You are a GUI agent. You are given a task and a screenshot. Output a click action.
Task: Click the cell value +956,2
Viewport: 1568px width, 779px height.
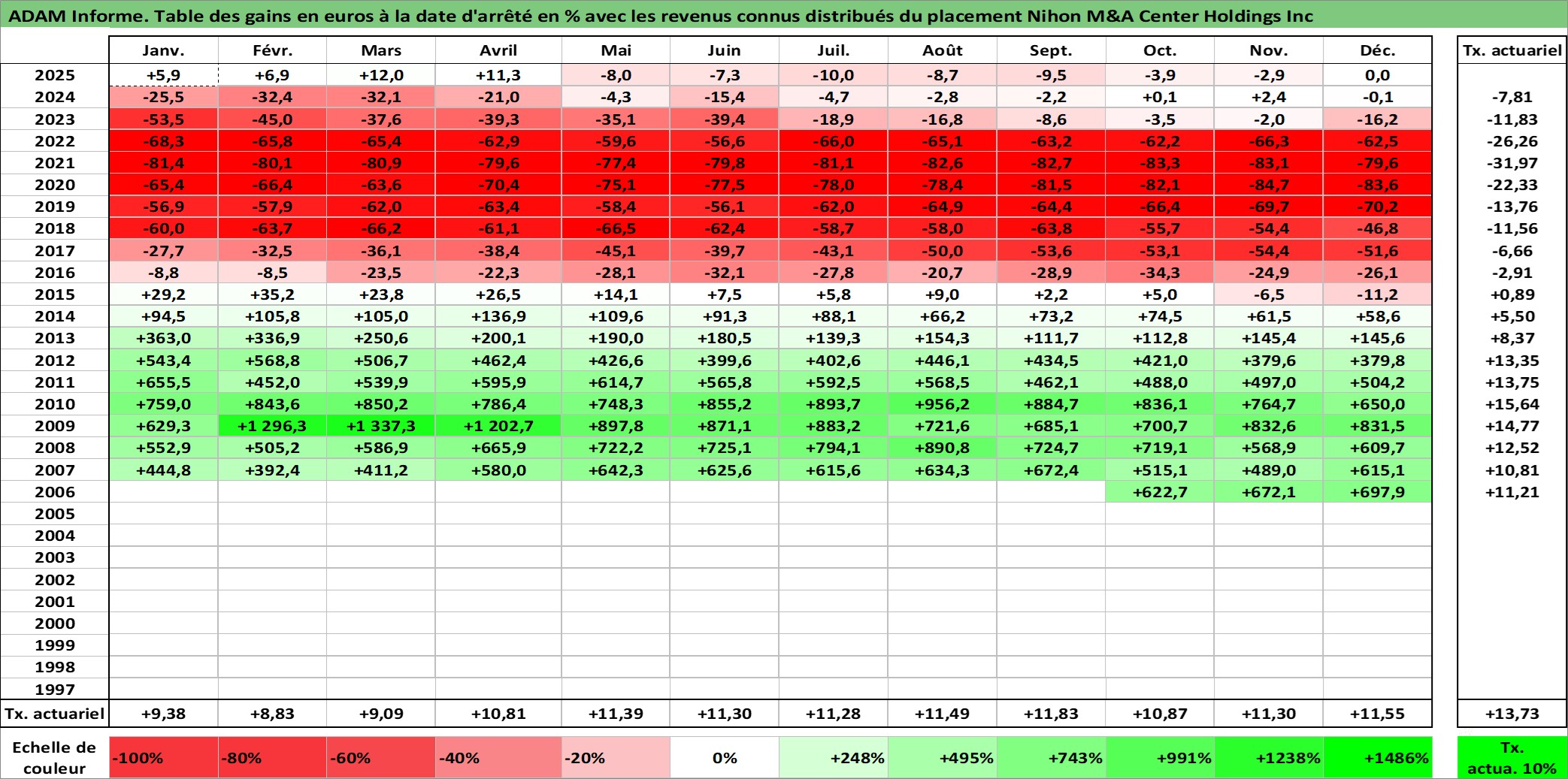943,404
